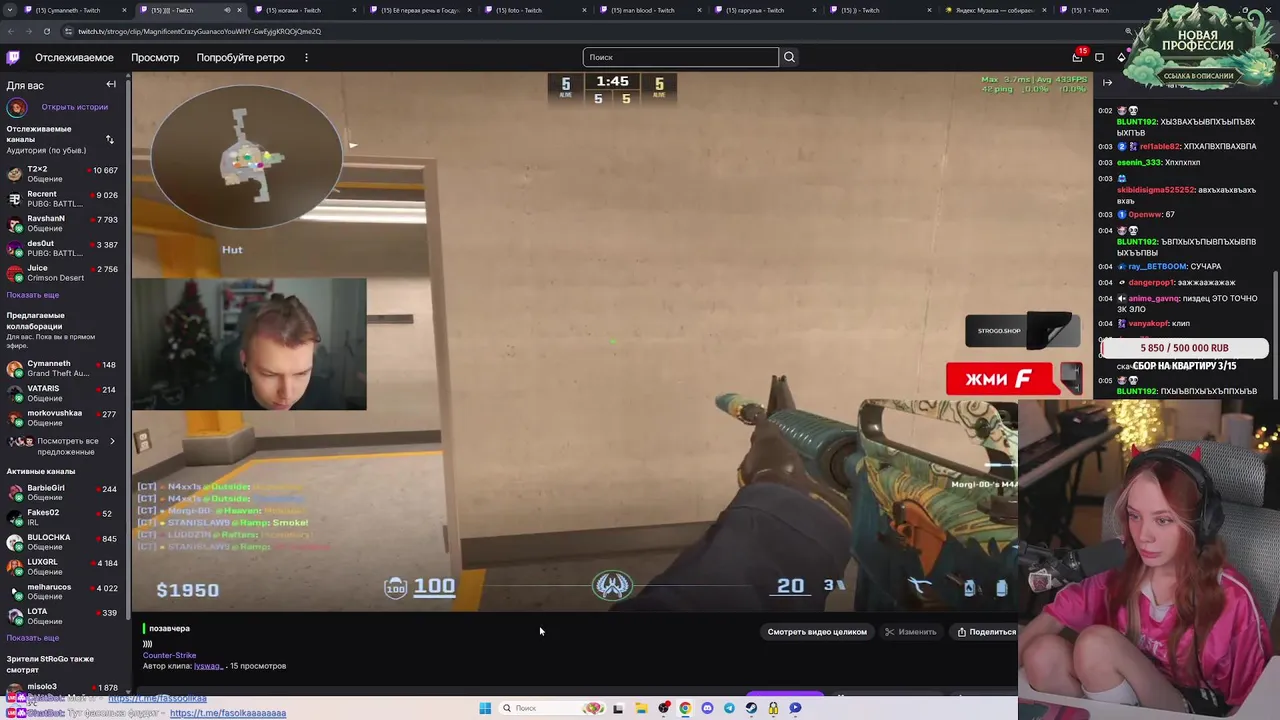
Task: Open 'Counter-Strike' category link
Action: pyautogui.click(x=169, y=655)
